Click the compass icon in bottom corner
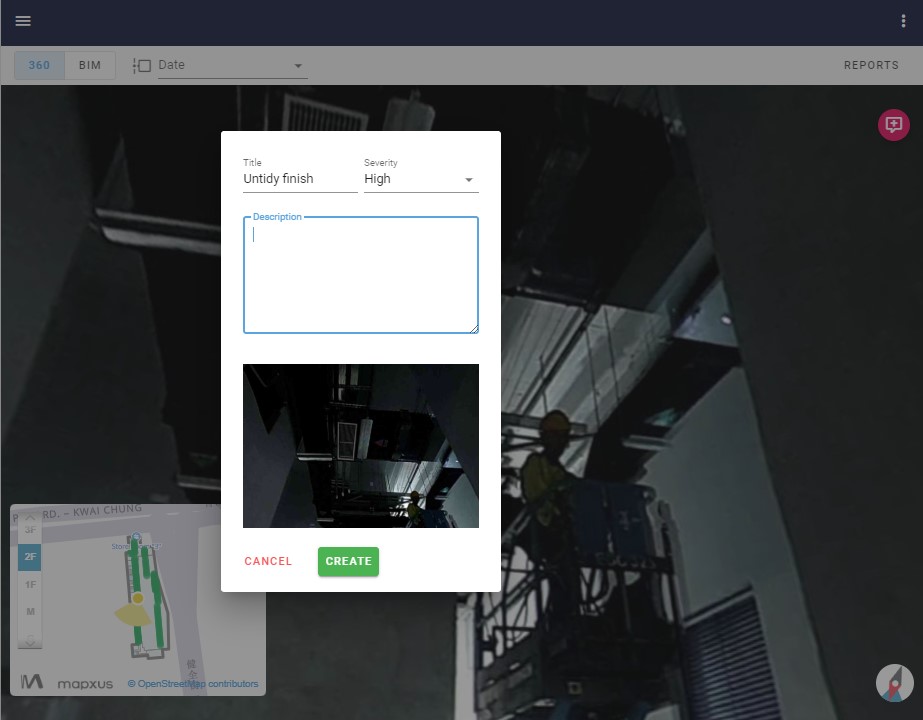The image size is (923, 720). [894, 683]
